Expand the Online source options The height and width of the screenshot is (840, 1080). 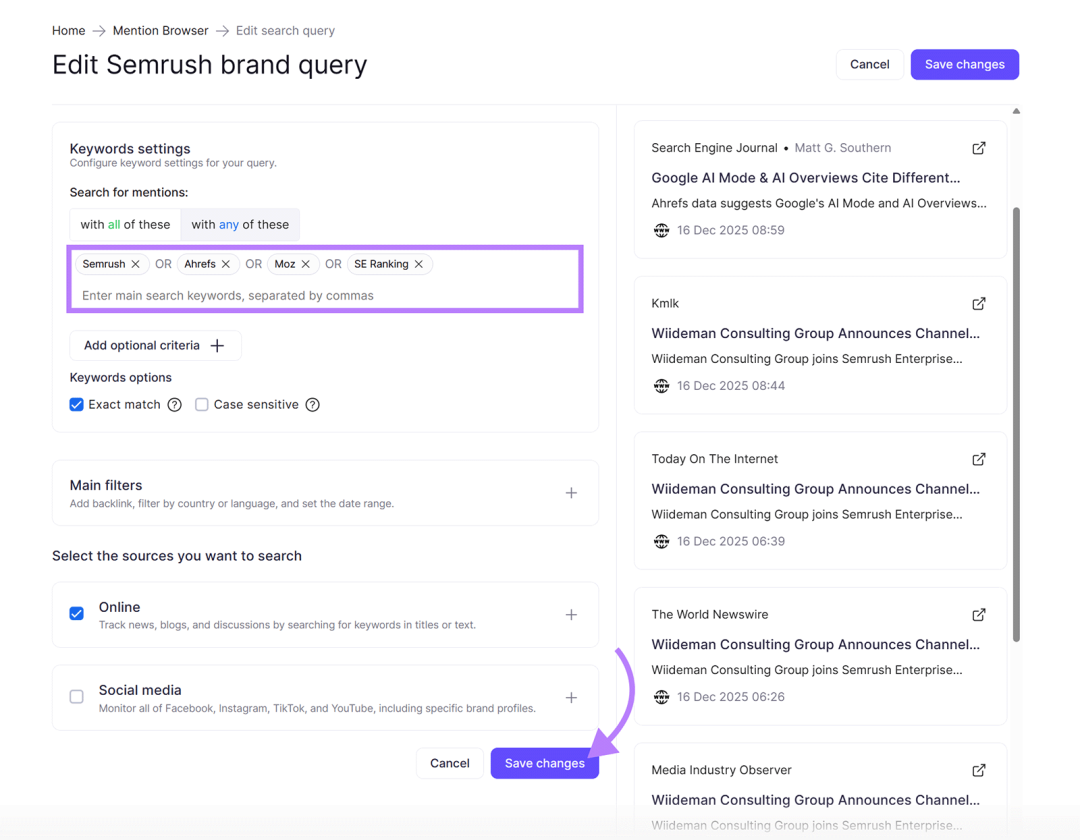point(571,615)
